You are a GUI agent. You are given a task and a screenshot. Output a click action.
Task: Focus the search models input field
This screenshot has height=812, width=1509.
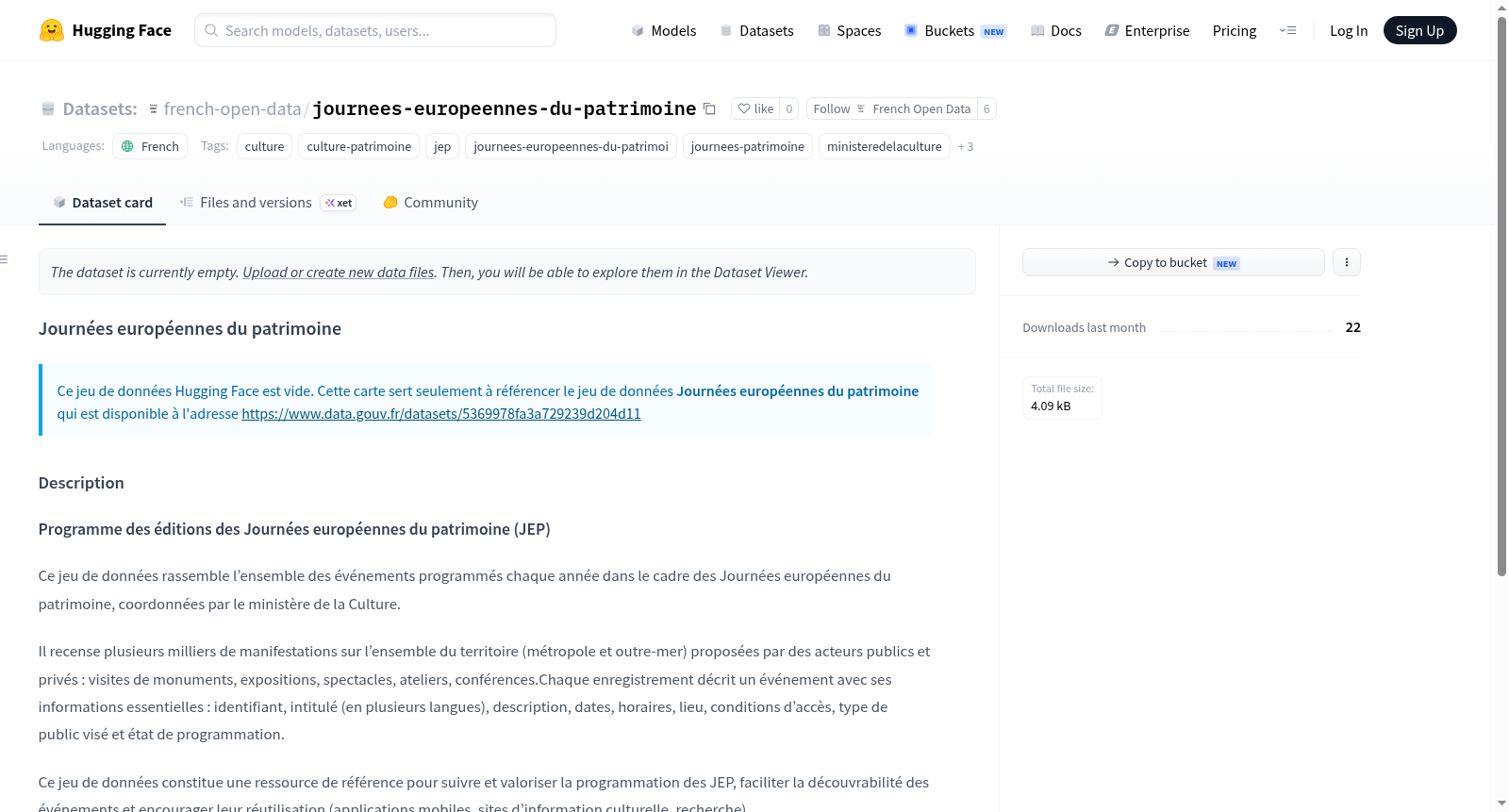375,30
